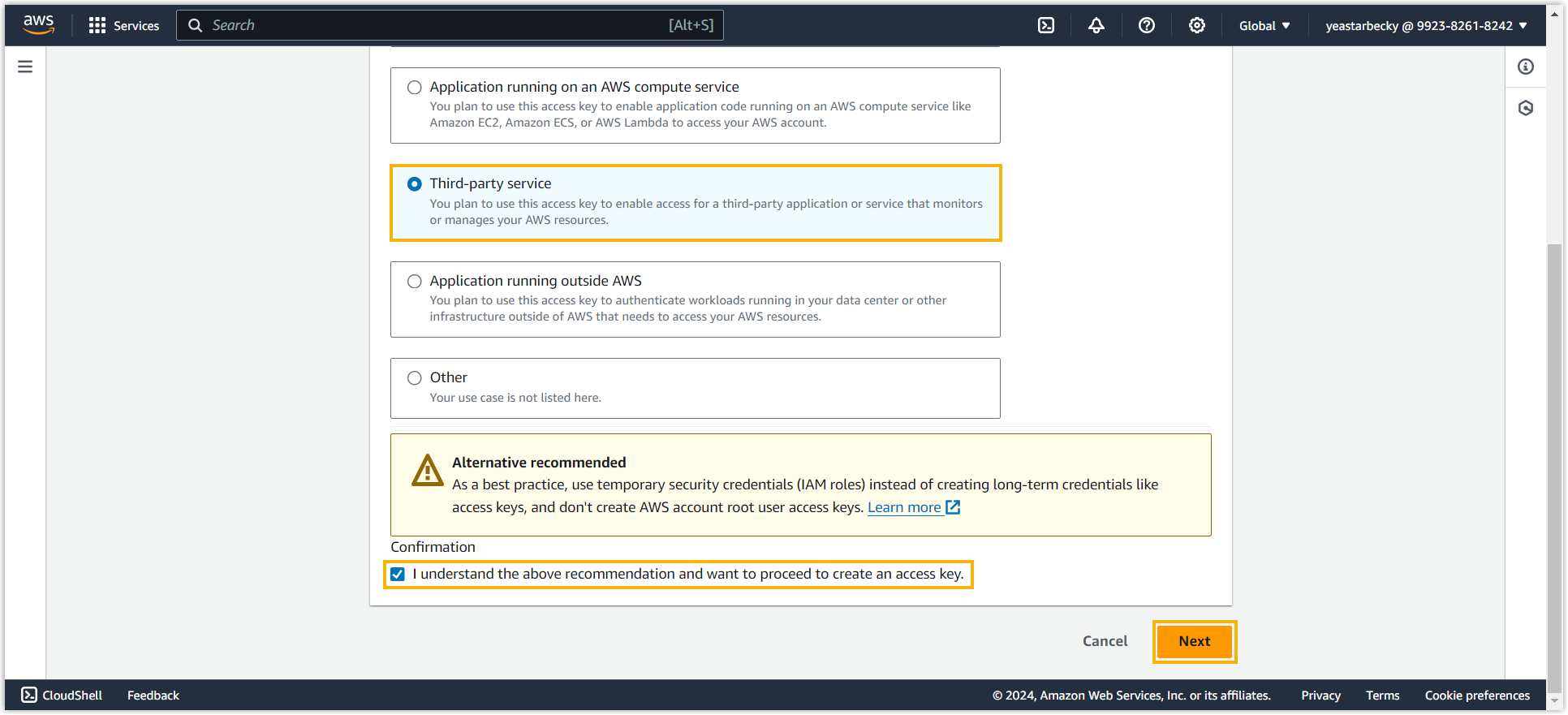
Task: Click the AWS logo home icon
Action: (38, 25)
